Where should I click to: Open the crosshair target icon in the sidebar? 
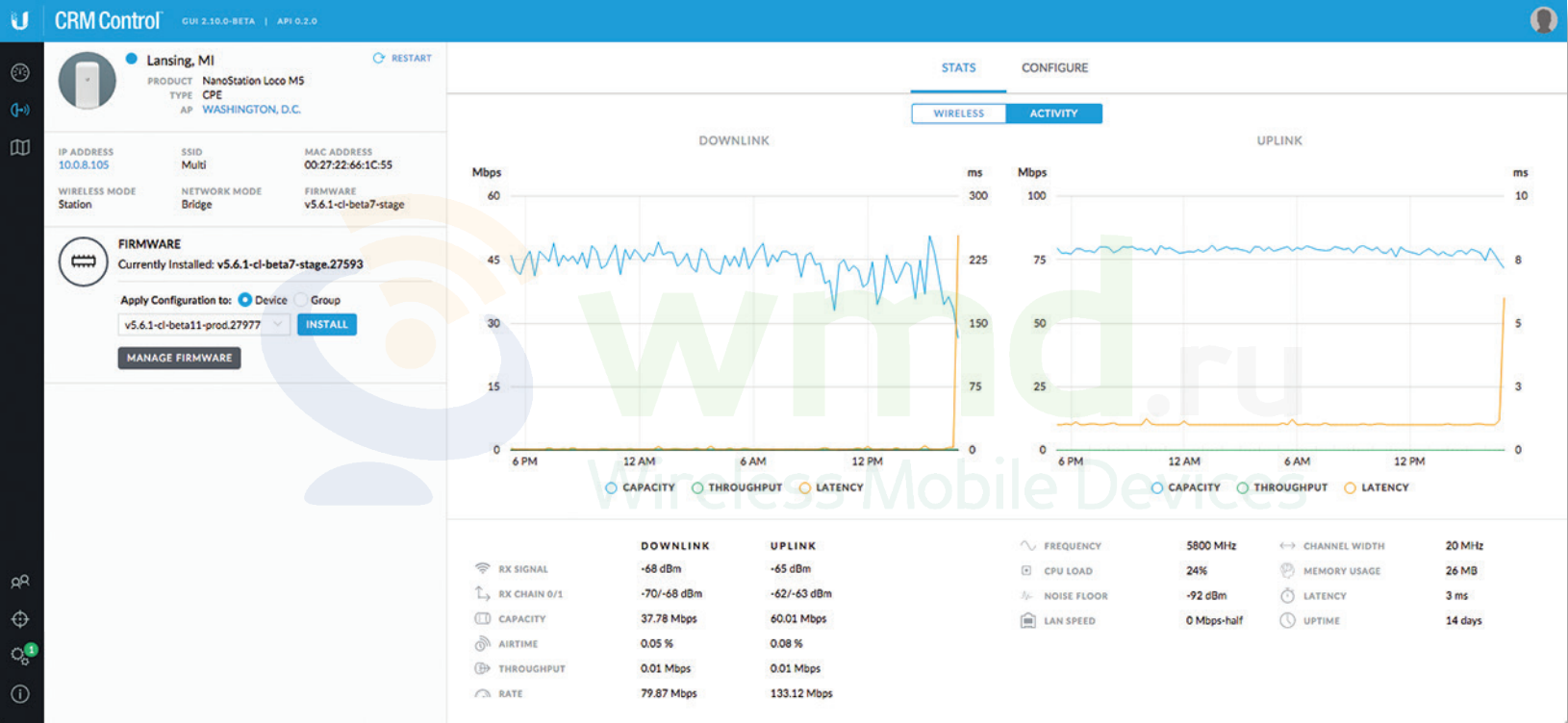point(20,619)
